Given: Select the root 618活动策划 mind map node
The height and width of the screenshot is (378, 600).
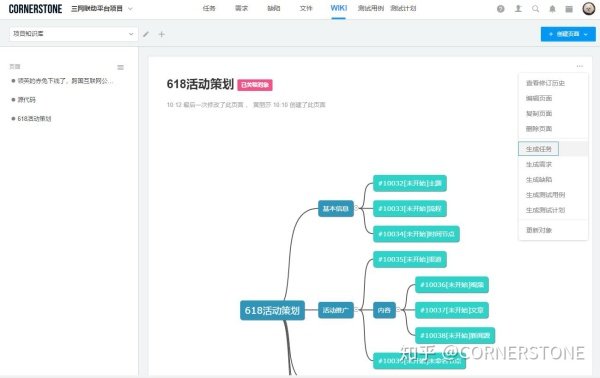Looking at the screenshot, I should (x=272, y=310).
